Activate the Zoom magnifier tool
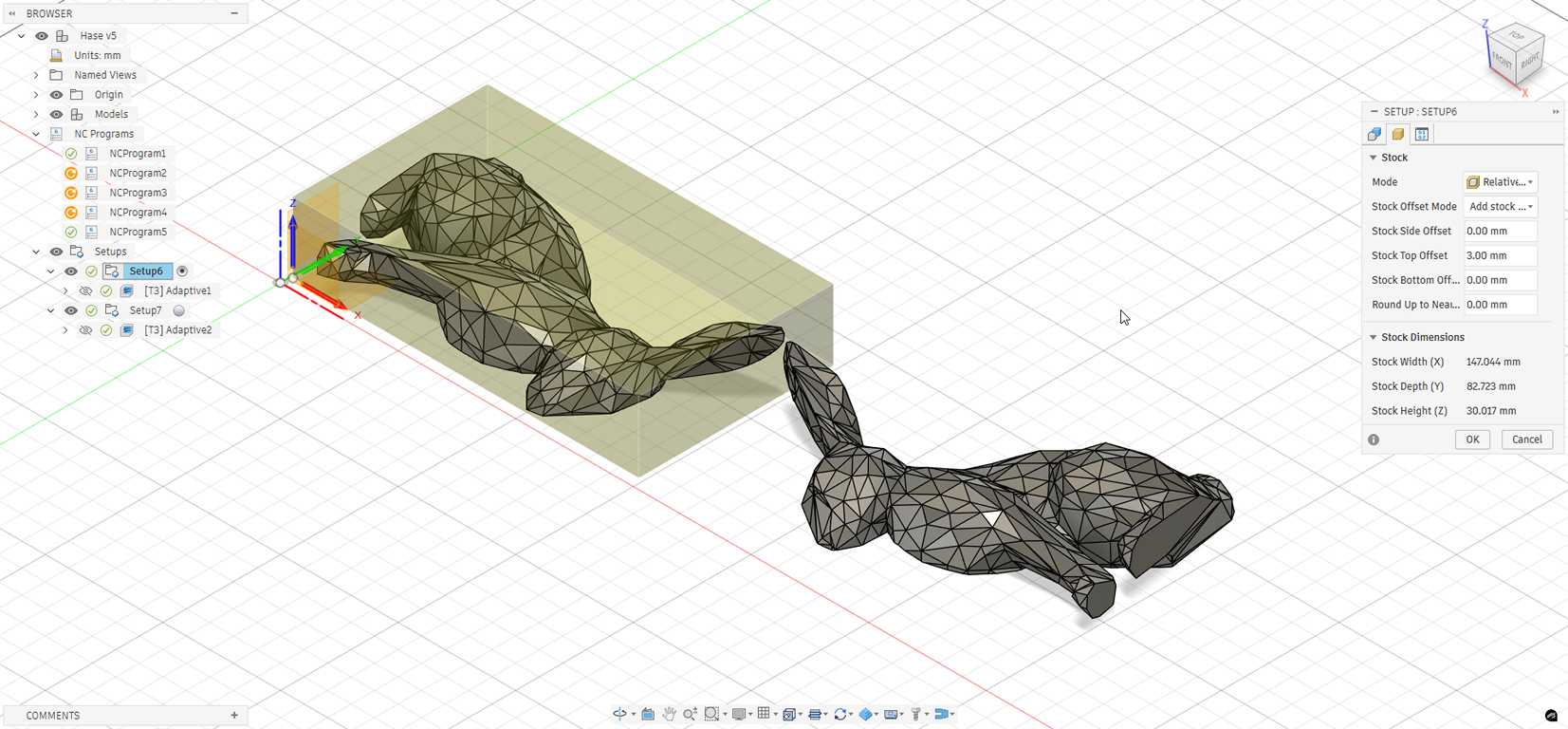Viewport: 1568px width, 729px height. (x=690, y=714)
